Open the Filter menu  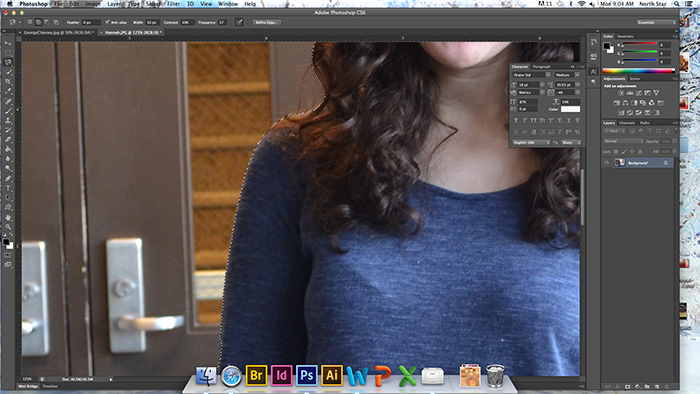(x=173, y=4)
